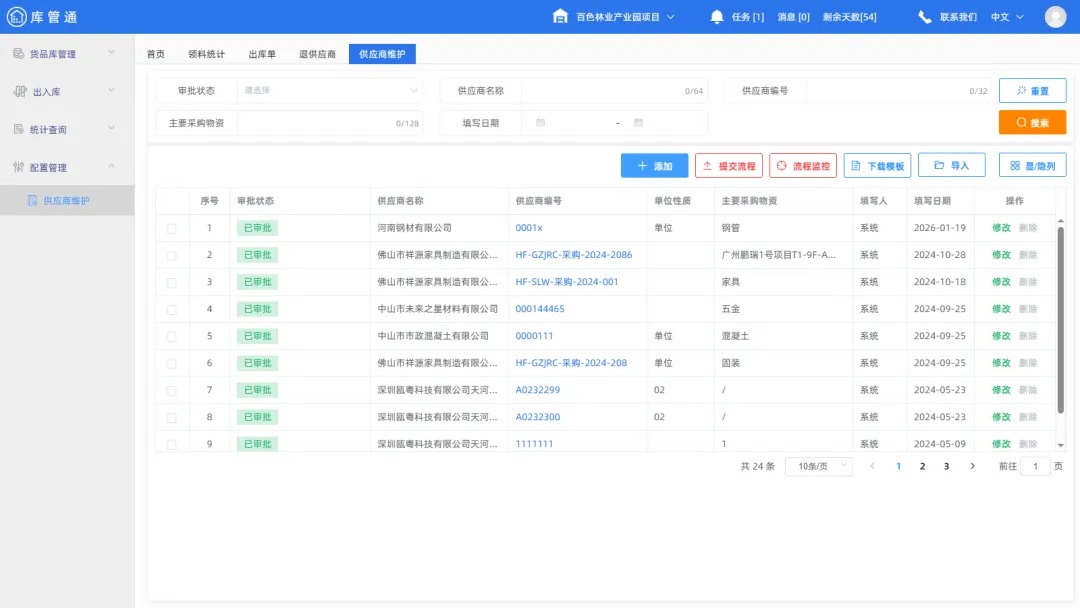1080x608 pixels.
Task: Click 修改 on the row 7 entry
Action: click(x=1002, y=390)
